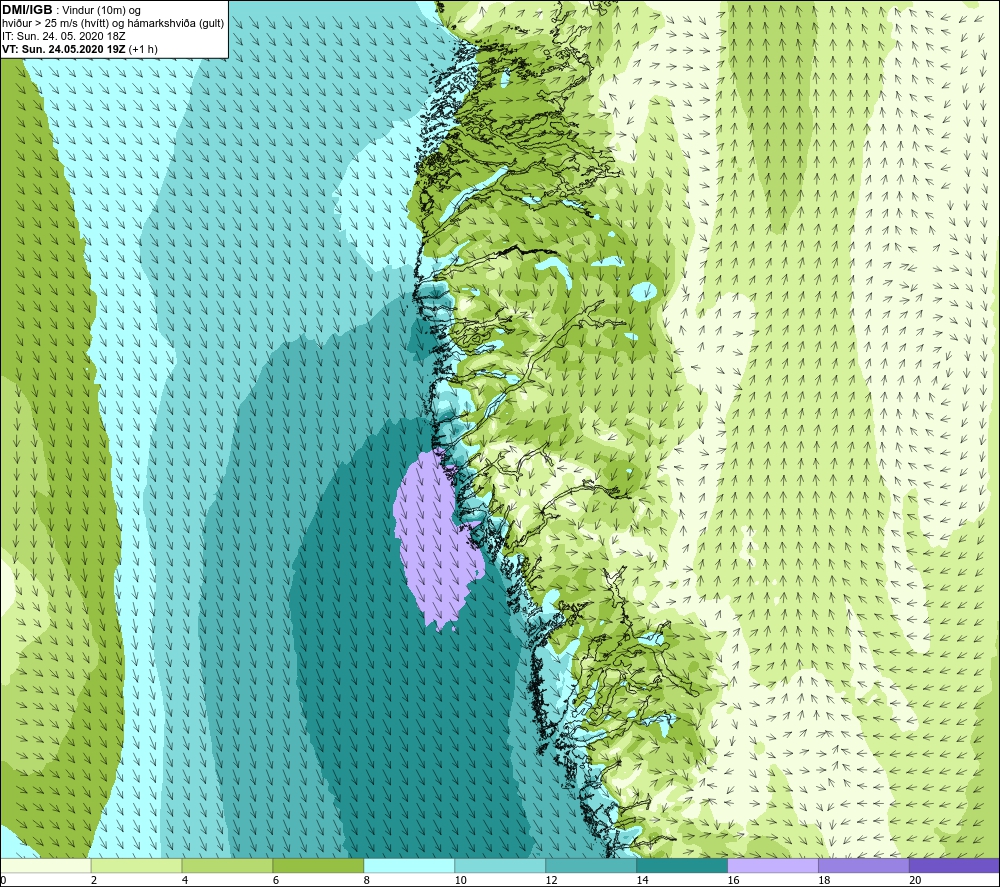Viewport: 1000px width, 887px height.
Task: Click the purple strong-wind area offshore
Action: click(x=436, y=539)
